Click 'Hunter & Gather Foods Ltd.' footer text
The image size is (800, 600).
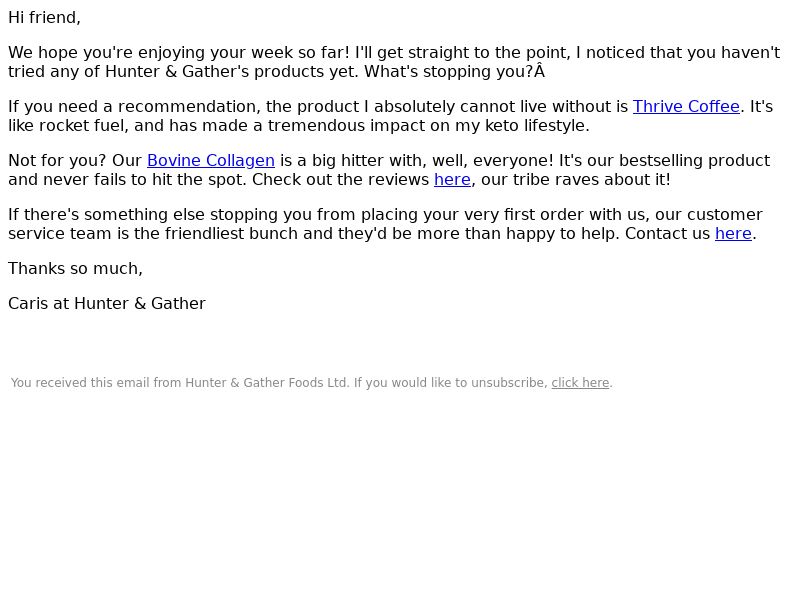(267, 383)
